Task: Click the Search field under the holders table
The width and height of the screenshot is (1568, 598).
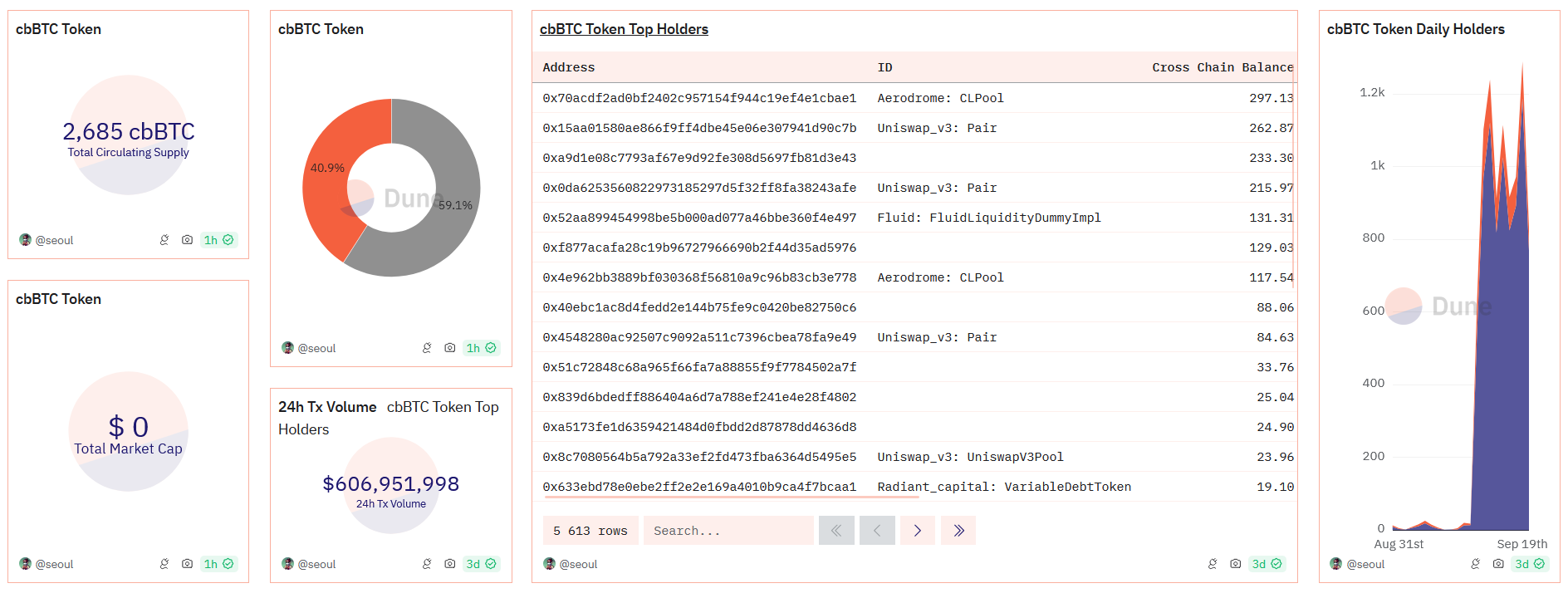Action: click(x=729, y=531)
